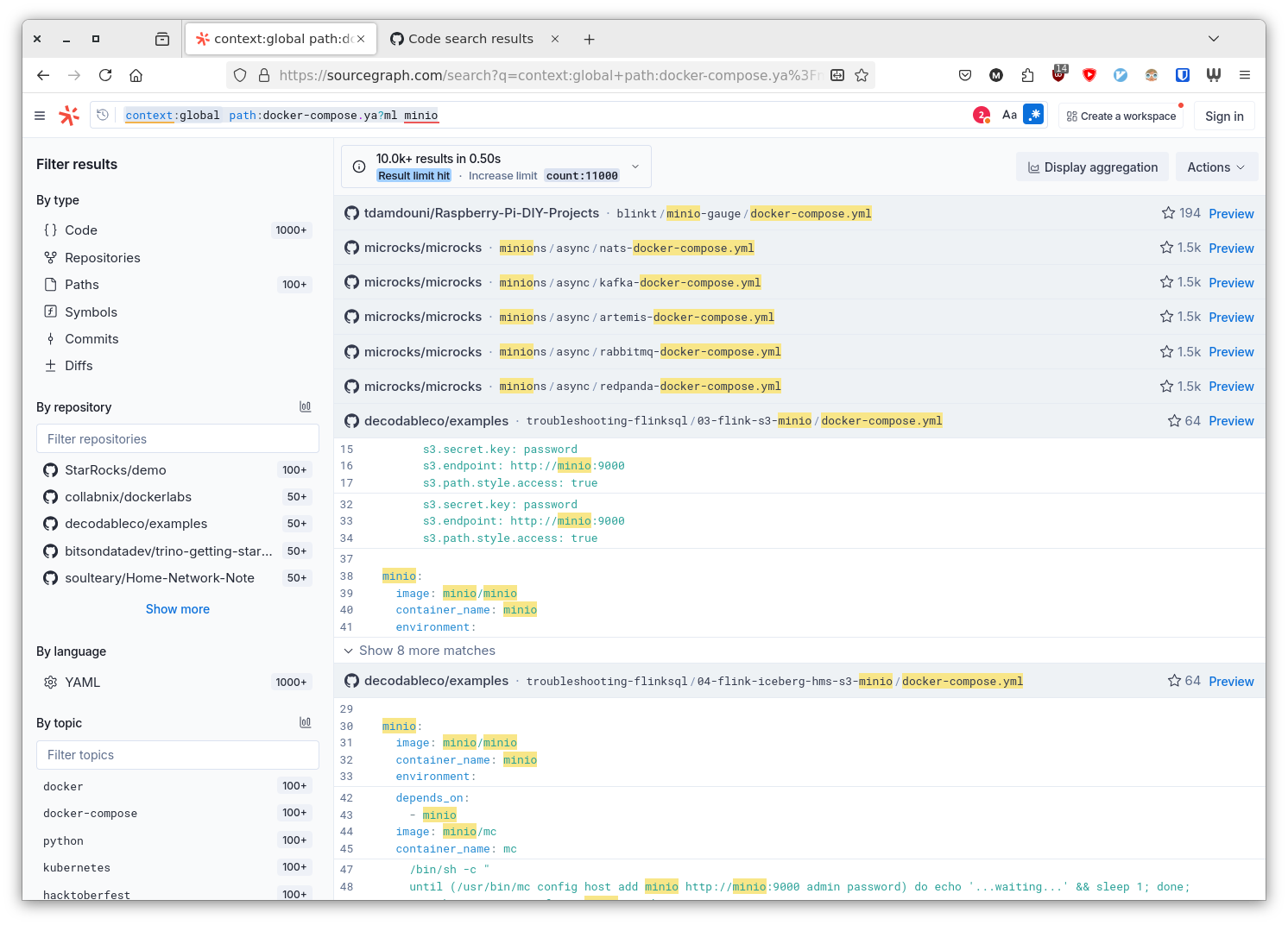
Task: Open aggregation chart icon for By repository
Action: (305, 406)
